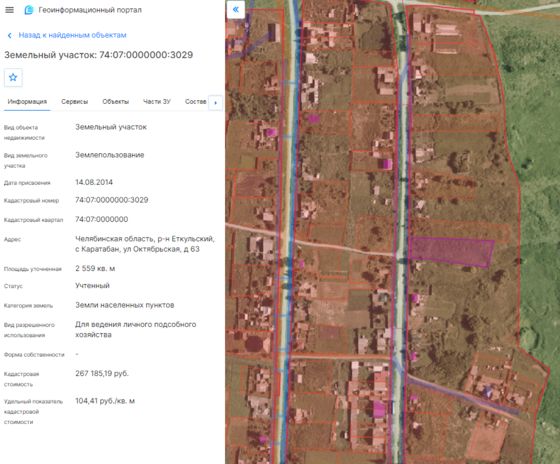Select the highlighted purple parcel on map
The image size is (560, 464).
[451, 251]
